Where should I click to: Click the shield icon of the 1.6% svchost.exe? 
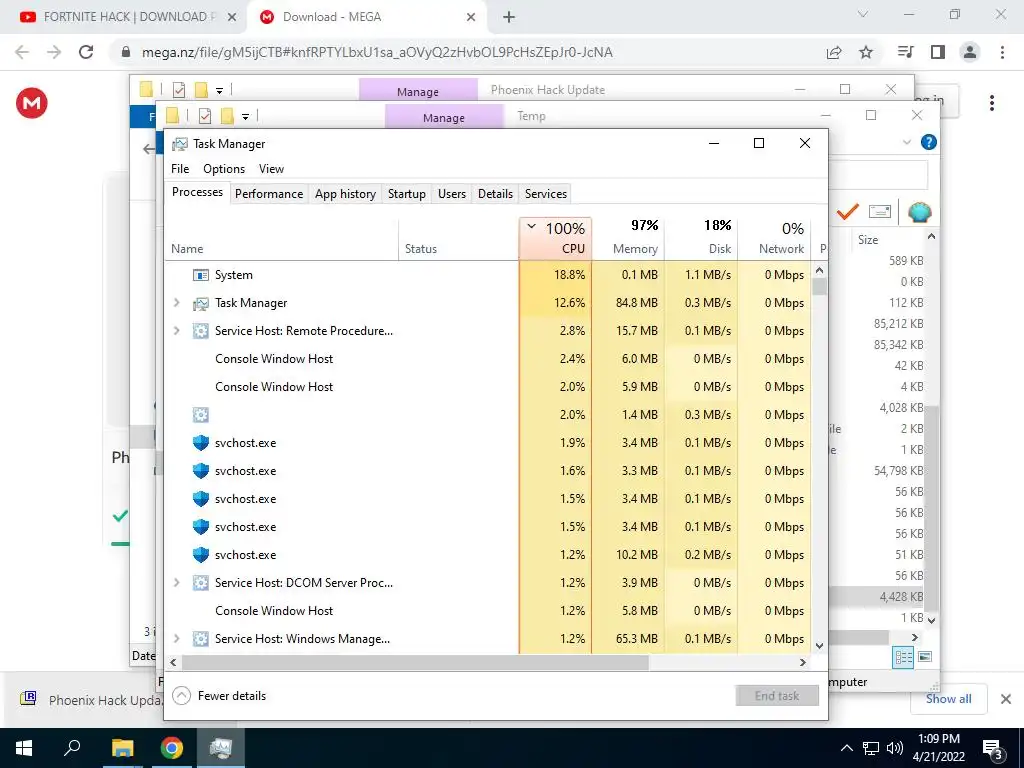point(200,471)
